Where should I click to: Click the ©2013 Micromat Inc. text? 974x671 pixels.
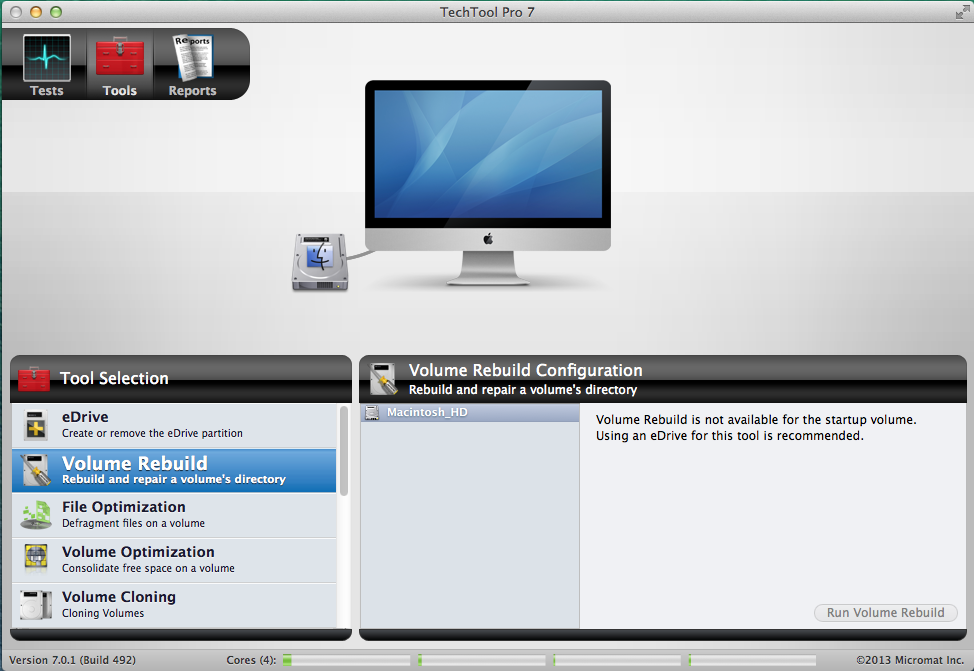pyautogui.click(x=910, y=660)
